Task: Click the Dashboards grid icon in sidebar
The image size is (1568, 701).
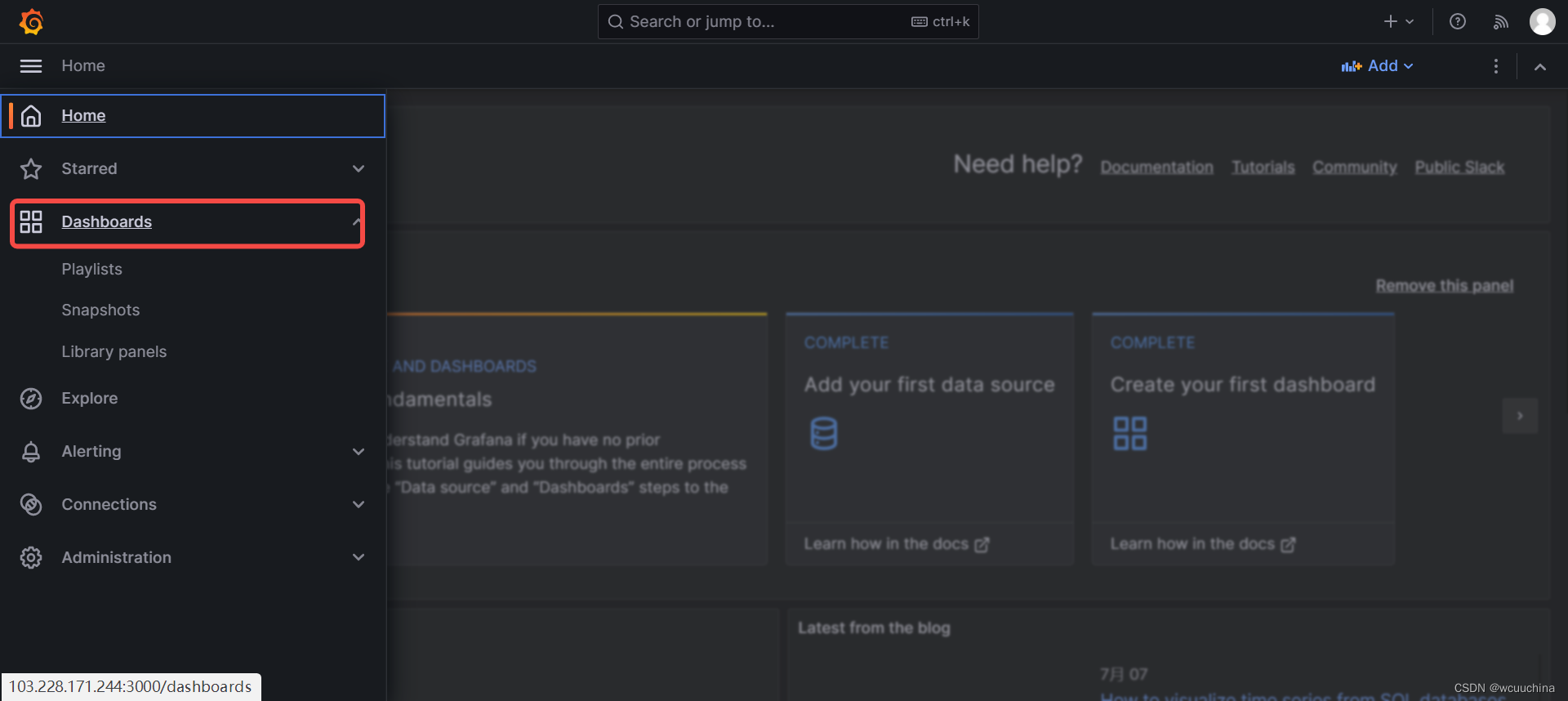Action: [31, 222]
